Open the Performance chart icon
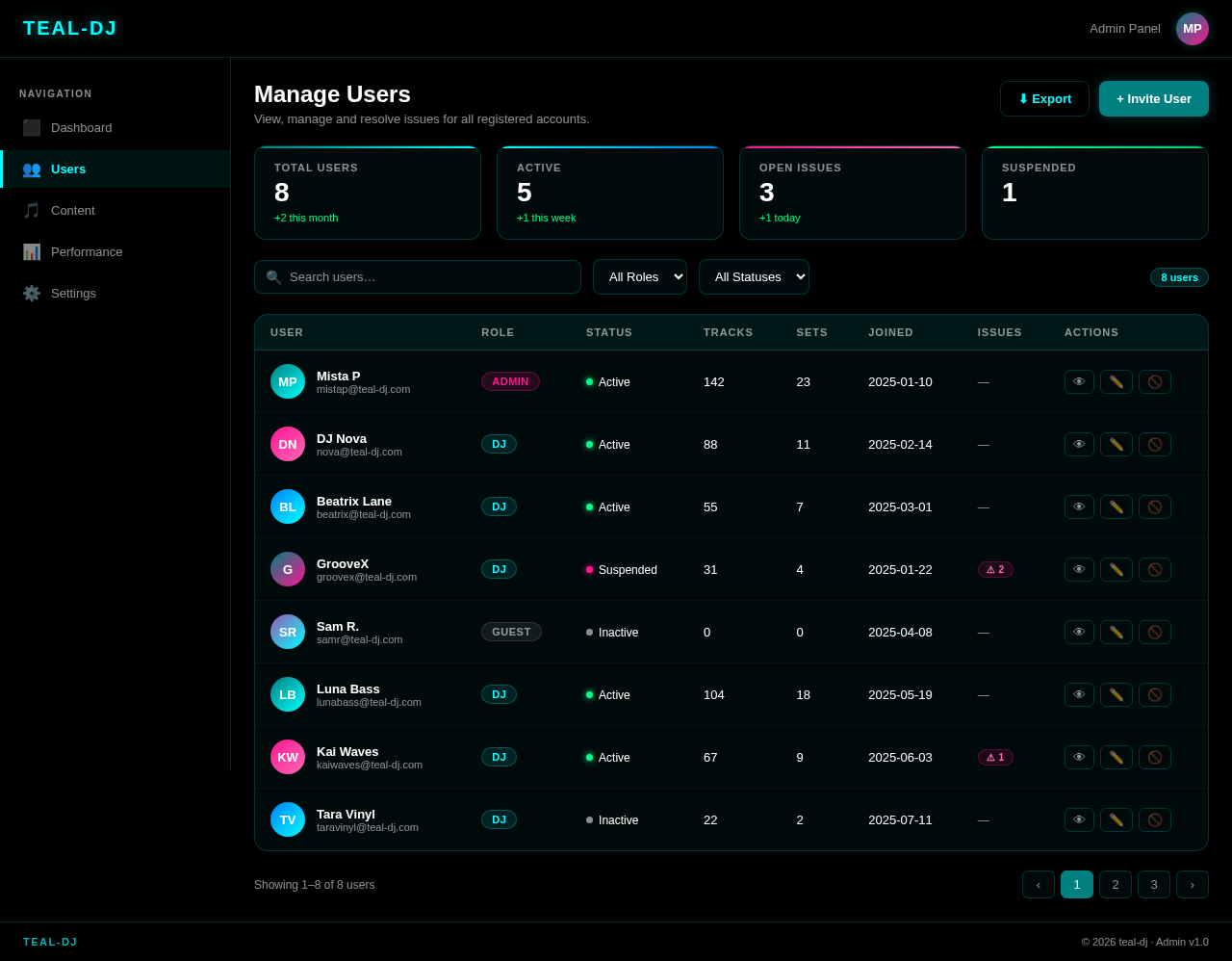 pyautogui.click(x=32, y=251)
